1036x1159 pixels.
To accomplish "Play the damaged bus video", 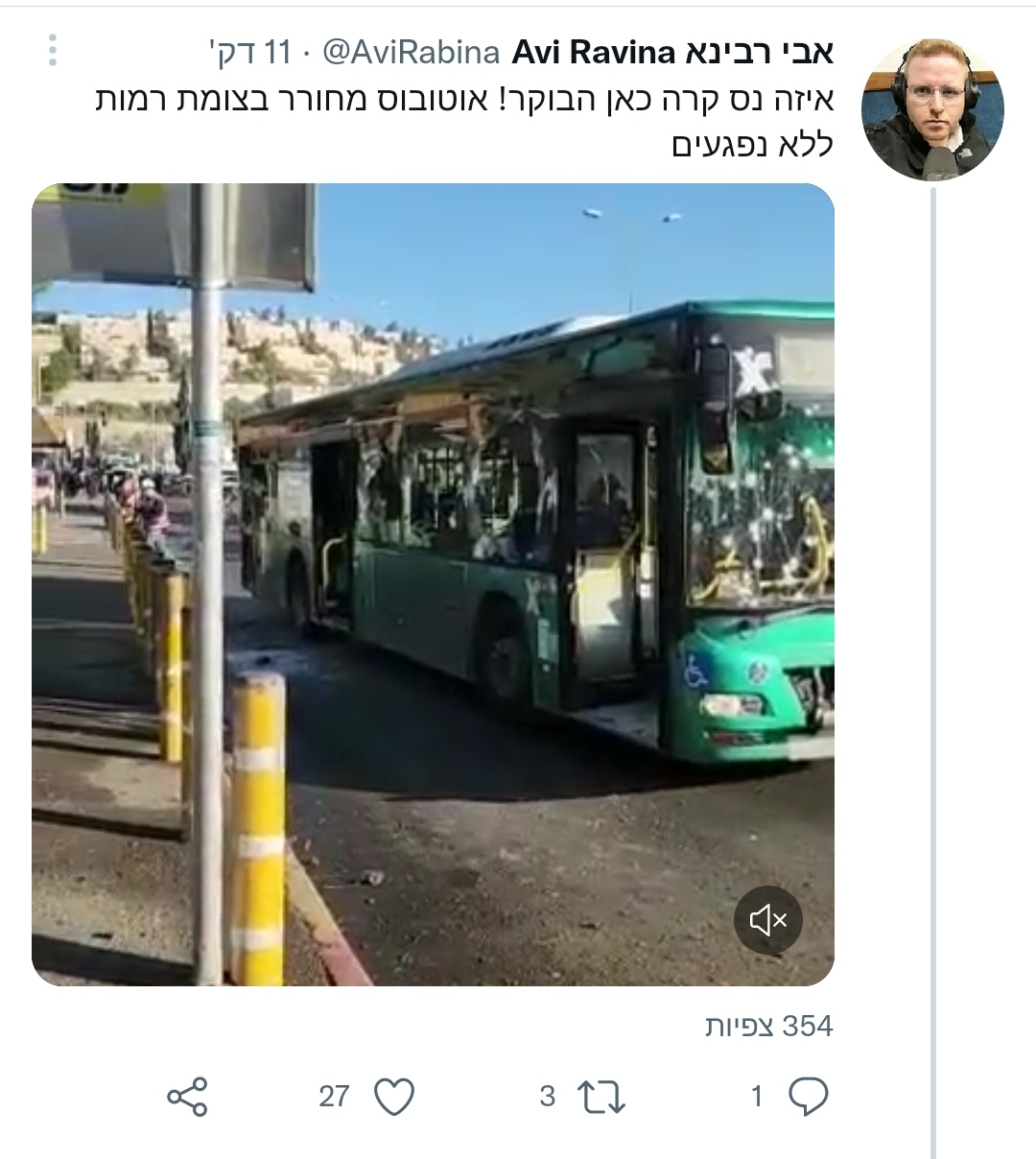I will [433, 584].
